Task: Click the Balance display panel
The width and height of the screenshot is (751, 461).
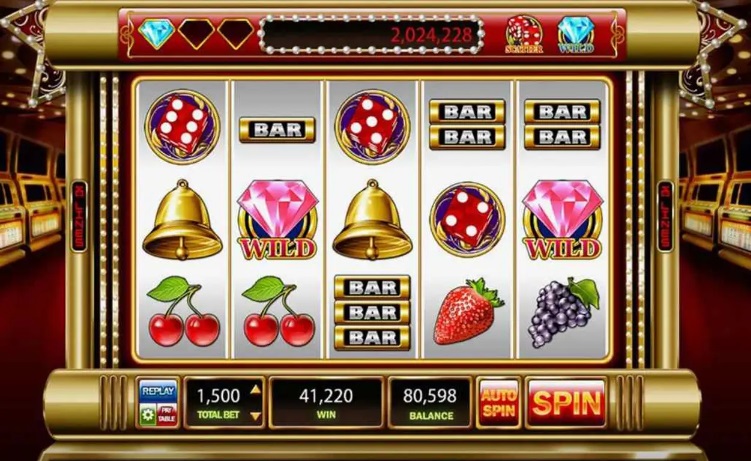Action: pos(430,403)
